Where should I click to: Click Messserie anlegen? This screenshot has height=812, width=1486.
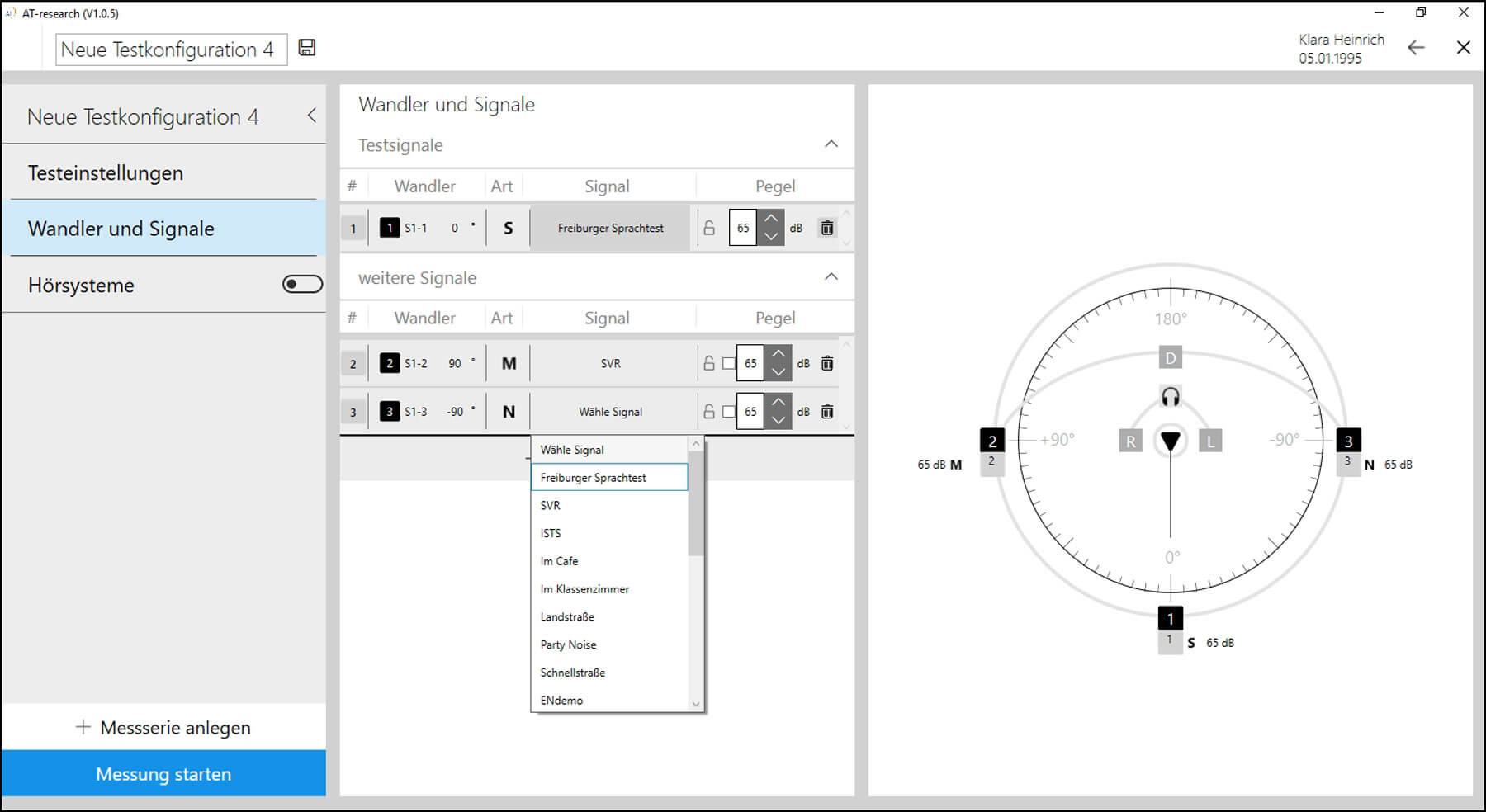click(163, 728)
